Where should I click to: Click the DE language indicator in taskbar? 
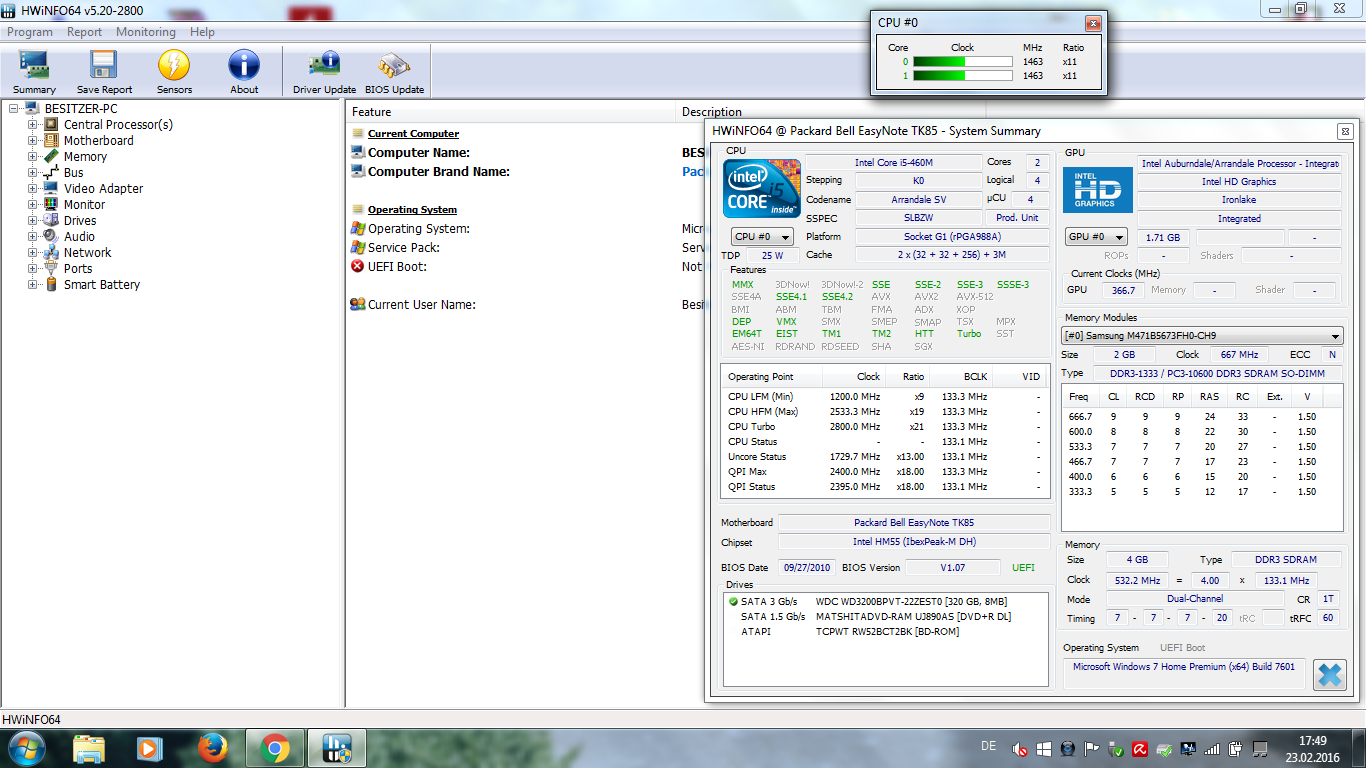pos(989,747)
